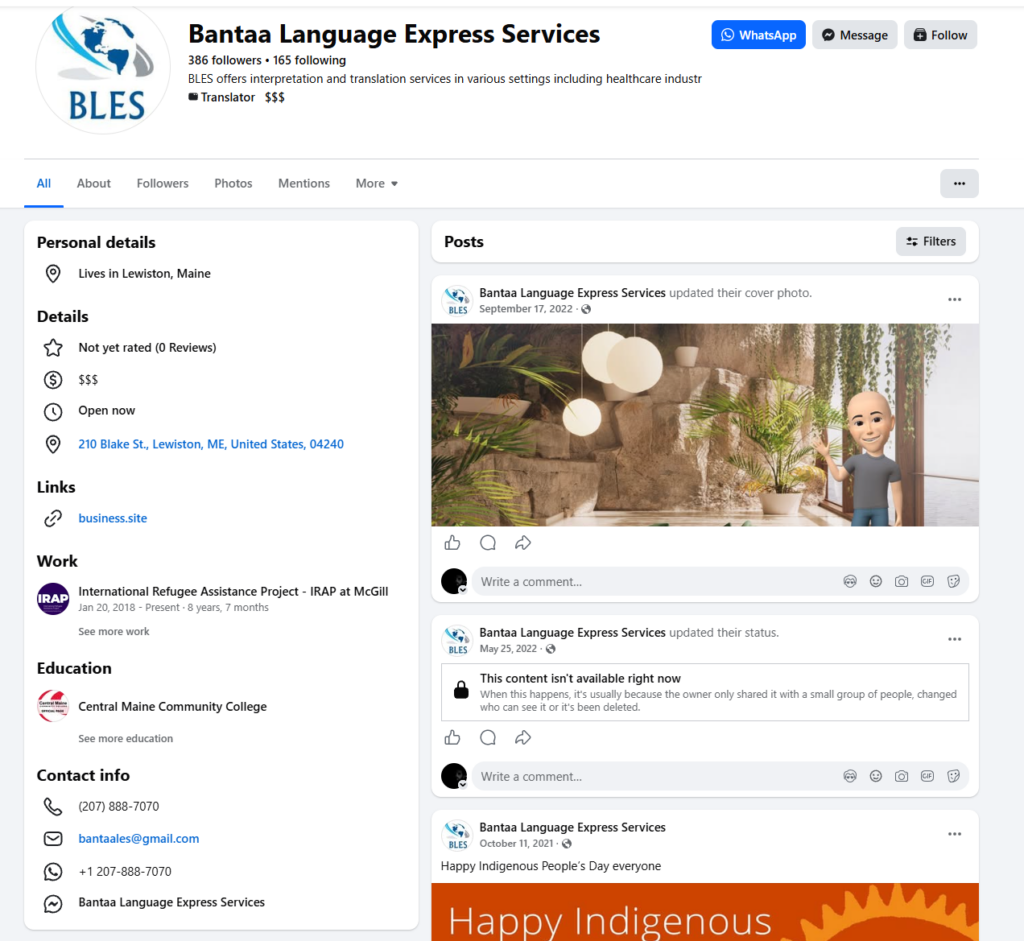
Task: Open profile options ellipsis button
Action: (959, 183)
